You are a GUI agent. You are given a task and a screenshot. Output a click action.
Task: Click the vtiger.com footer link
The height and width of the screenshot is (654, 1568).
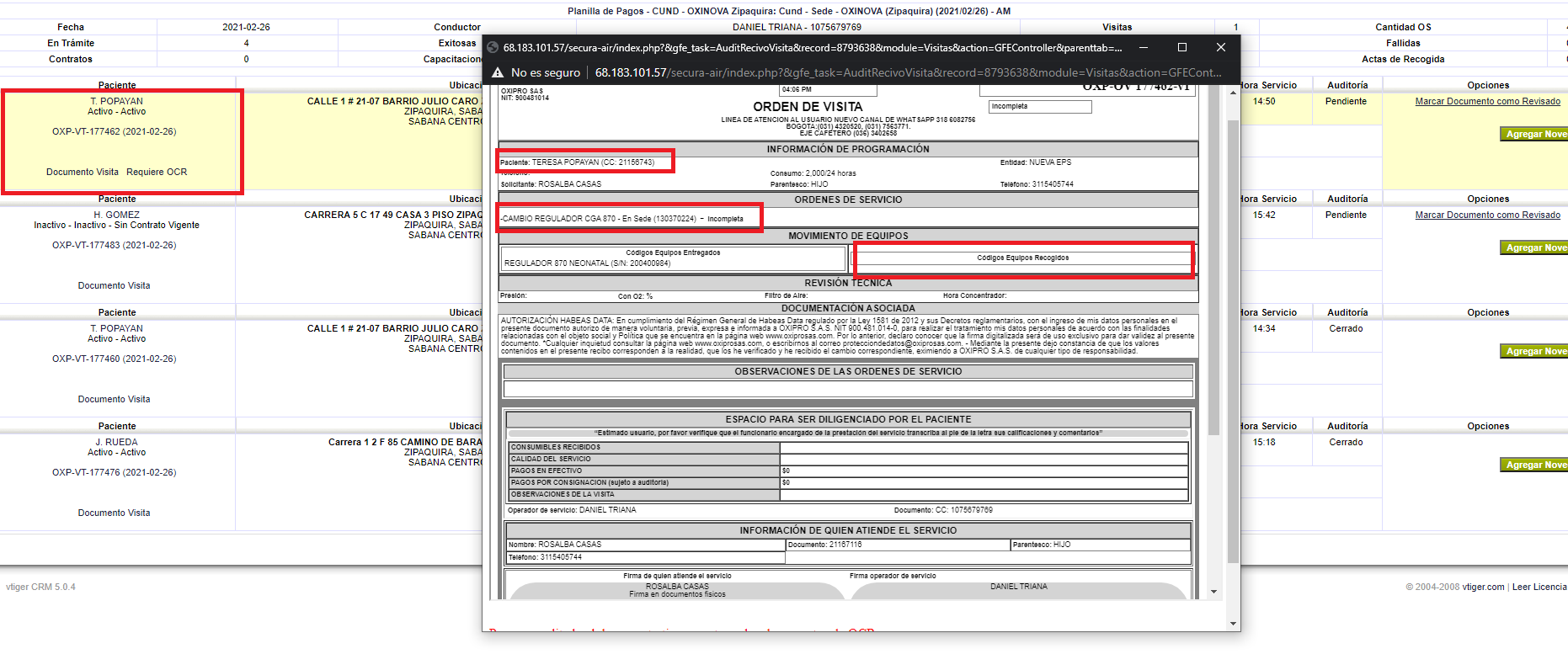[1483, 587]
